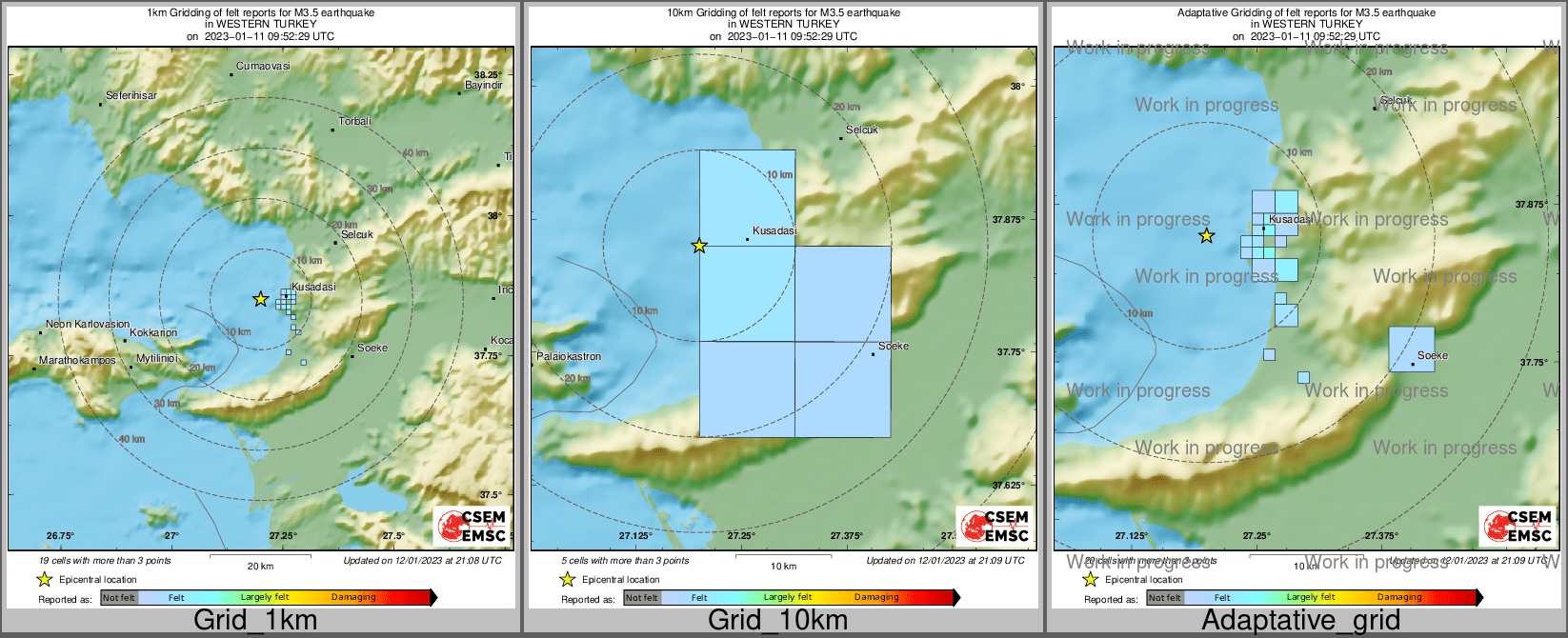Click 'Updated on 12/01/2023 at 21:08 UTC'
Screen dimensions: 1568x638
click(422, 561)
